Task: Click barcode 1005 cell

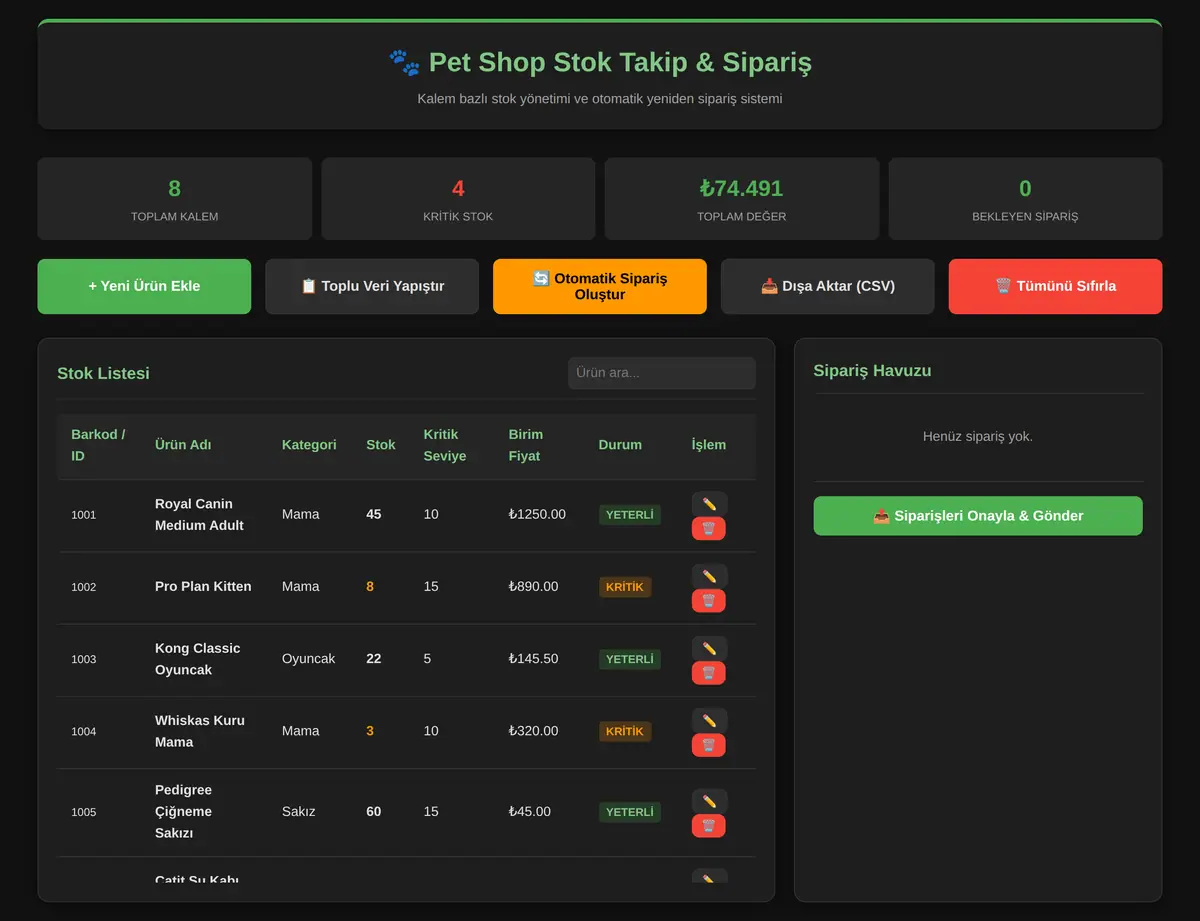Action: (84, 812)
